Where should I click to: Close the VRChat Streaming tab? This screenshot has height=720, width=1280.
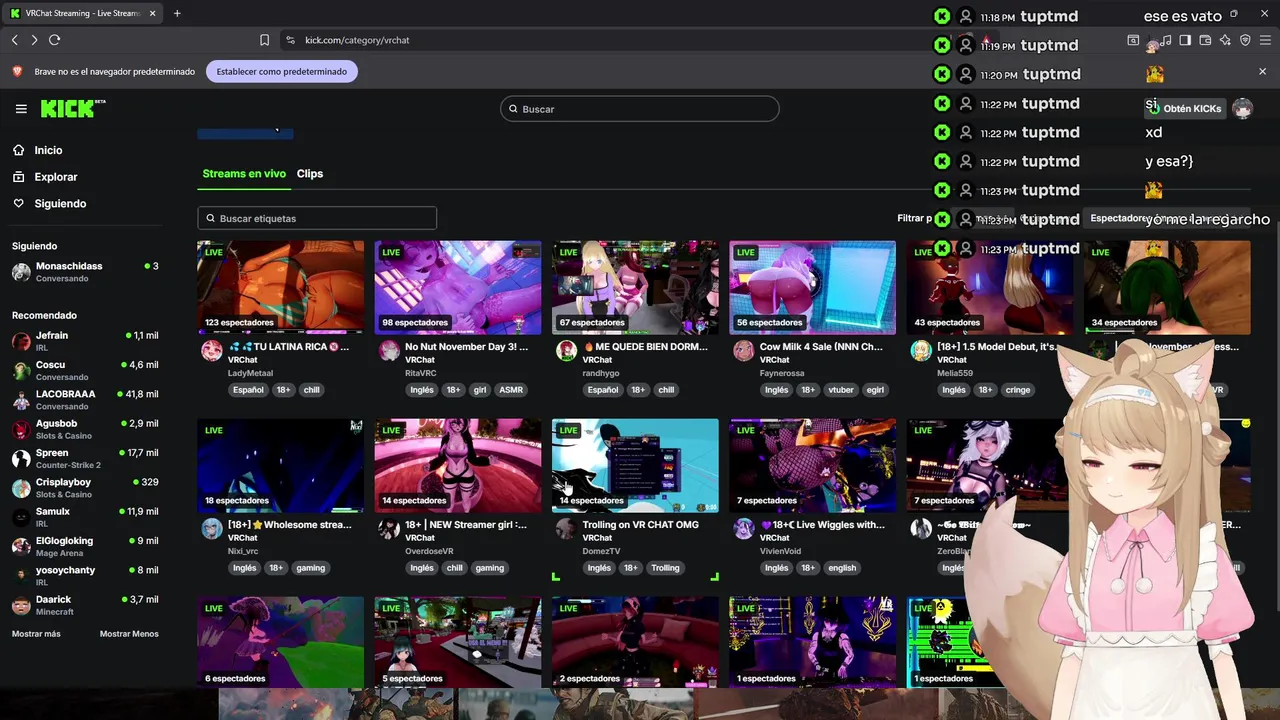(150, 13)
